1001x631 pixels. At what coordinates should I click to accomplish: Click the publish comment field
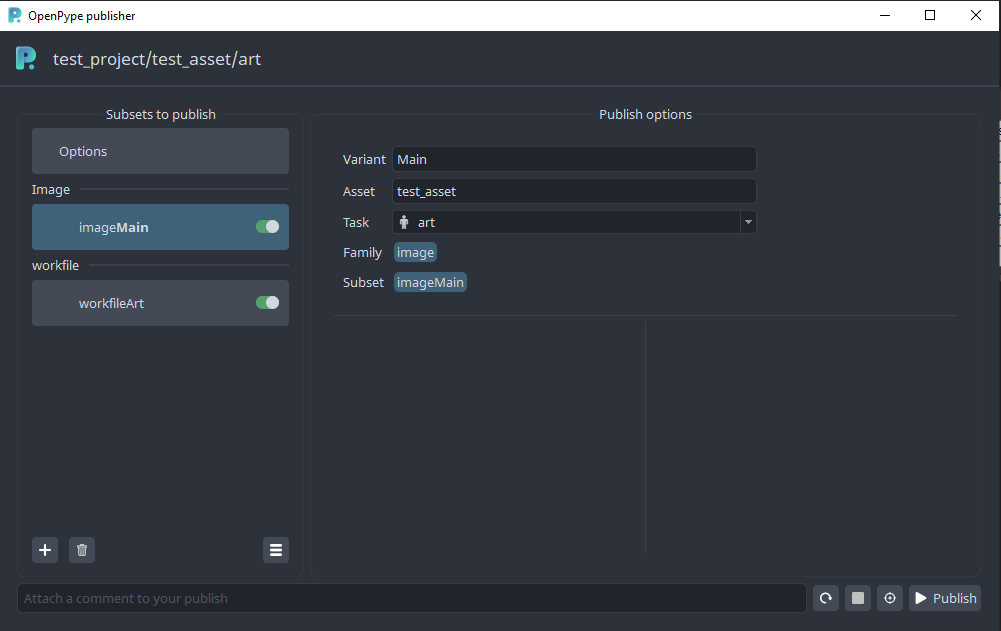[412, 598]
